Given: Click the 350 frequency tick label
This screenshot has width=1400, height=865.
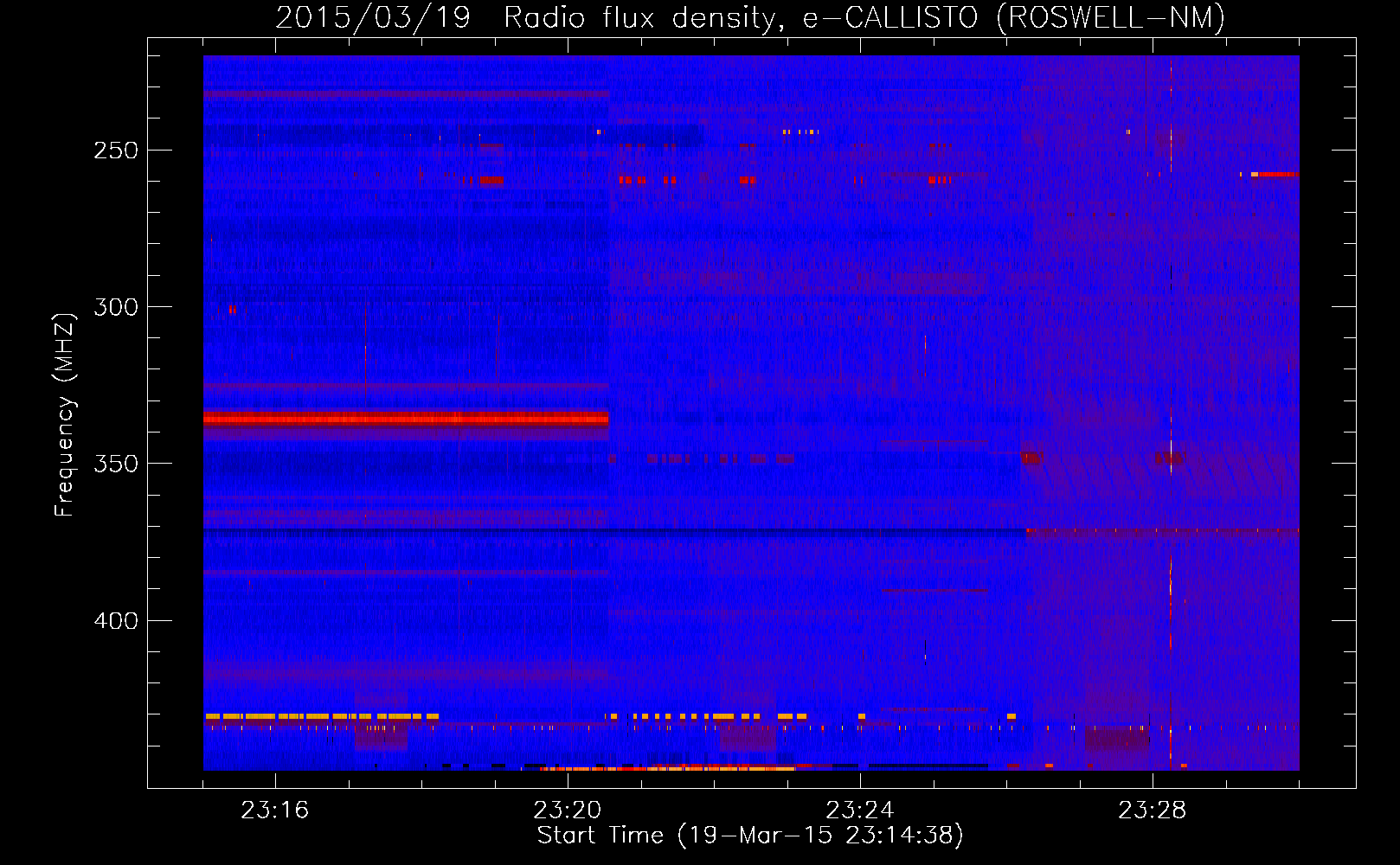Looking at the screenshot, I should click(116, 464).
